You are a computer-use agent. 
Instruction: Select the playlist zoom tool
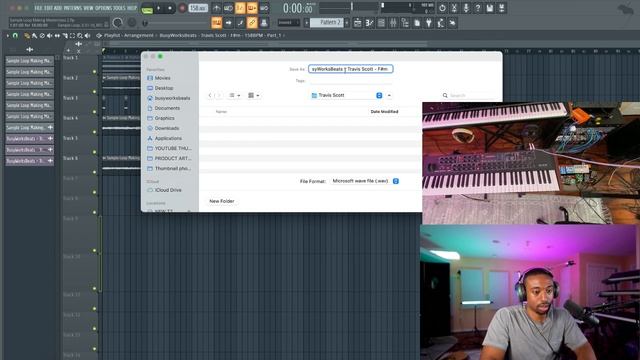[x=80, y=36]
